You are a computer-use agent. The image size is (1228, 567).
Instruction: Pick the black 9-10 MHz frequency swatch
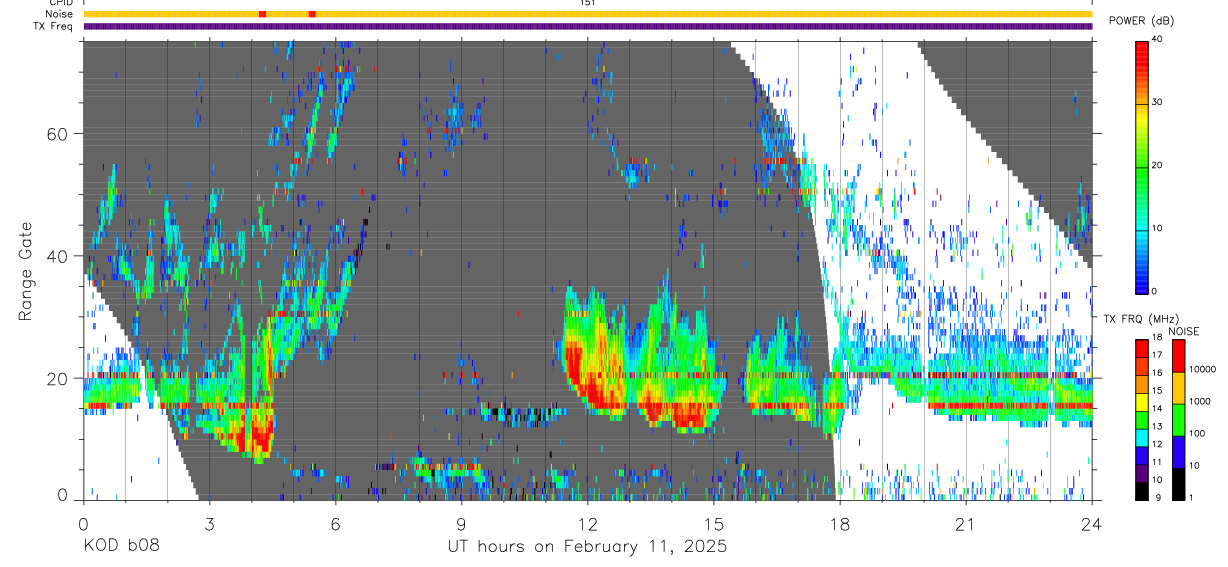click(1143, 490)
